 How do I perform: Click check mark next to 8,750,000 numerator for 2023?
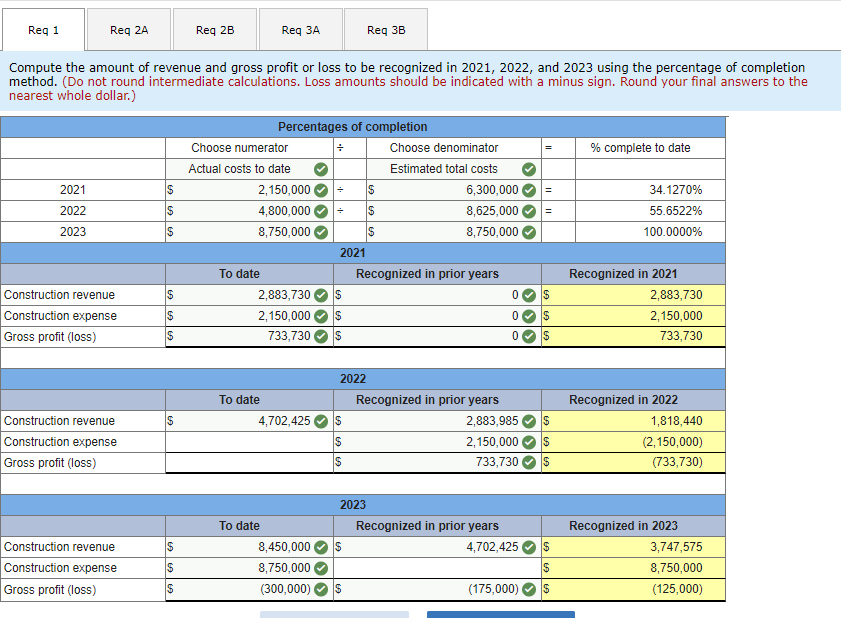pyautogui.click(x=321, y=232)
